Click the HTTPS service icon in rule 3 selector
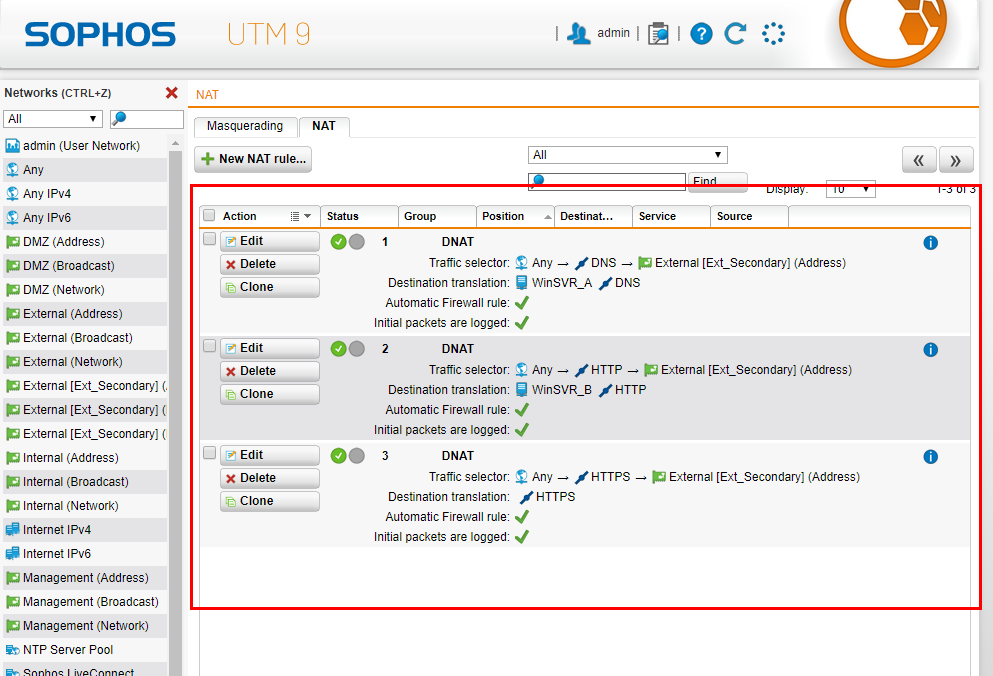Viewport: 993px width, 676px height. click(x=581, y=477)
